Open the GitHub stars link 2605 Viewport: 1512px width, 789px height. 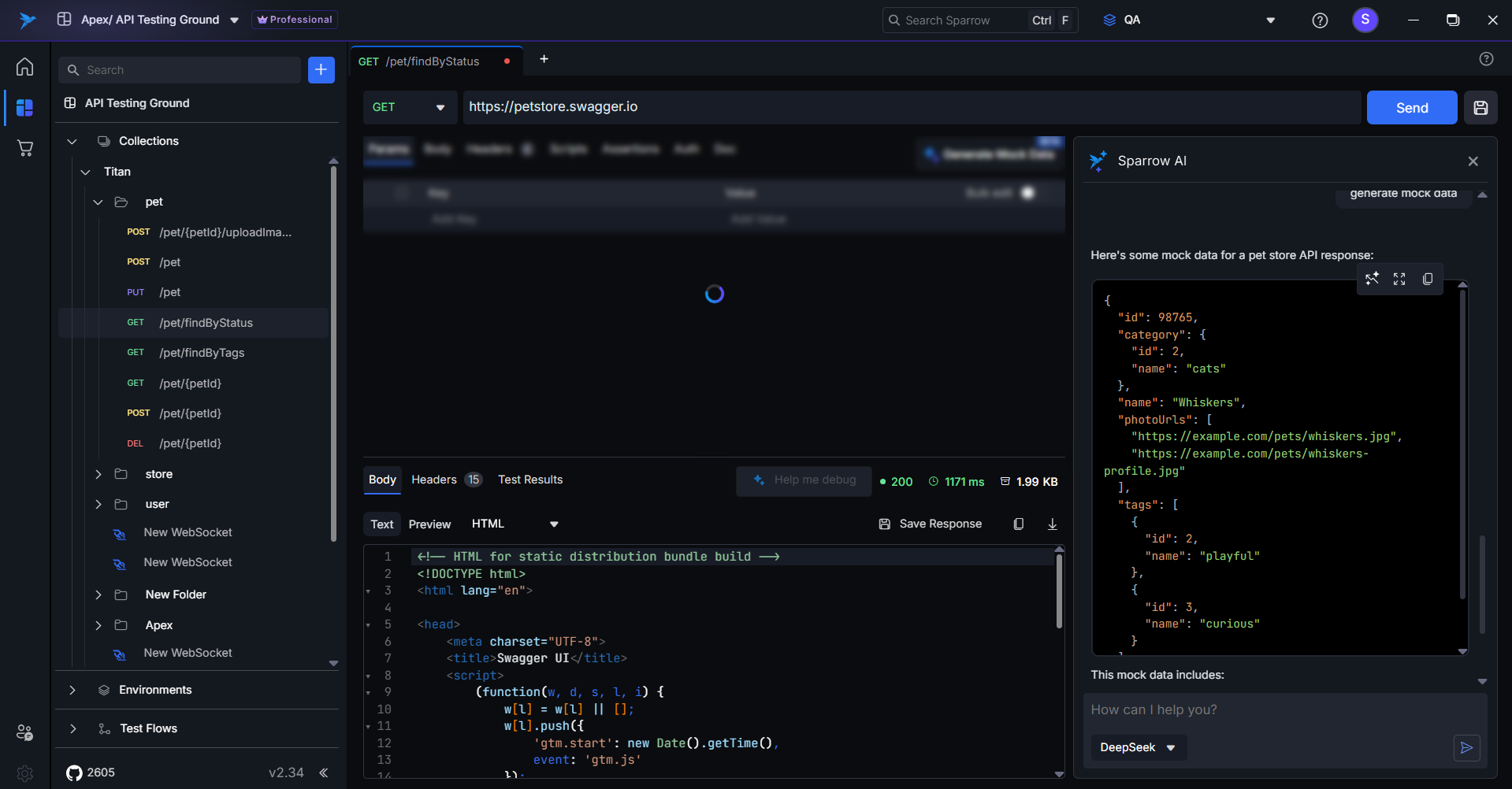(x=91, y=772)
